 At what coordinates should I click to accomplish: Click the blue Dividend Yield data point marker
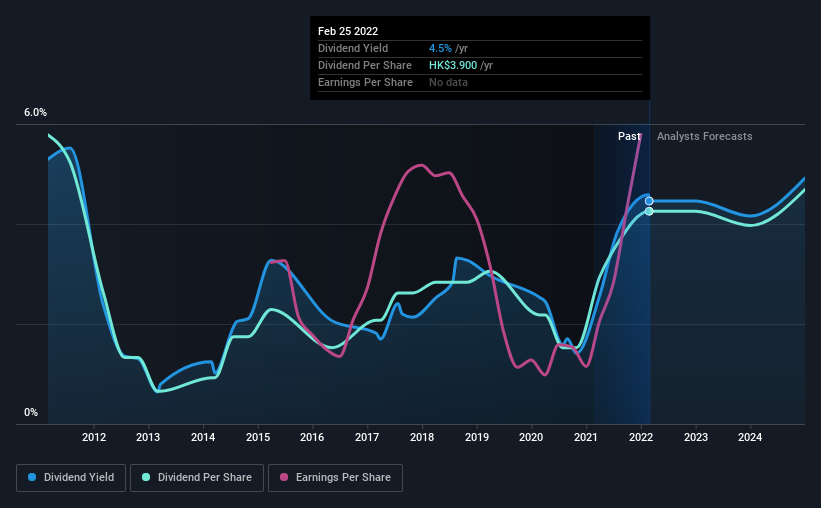(649, 201)
